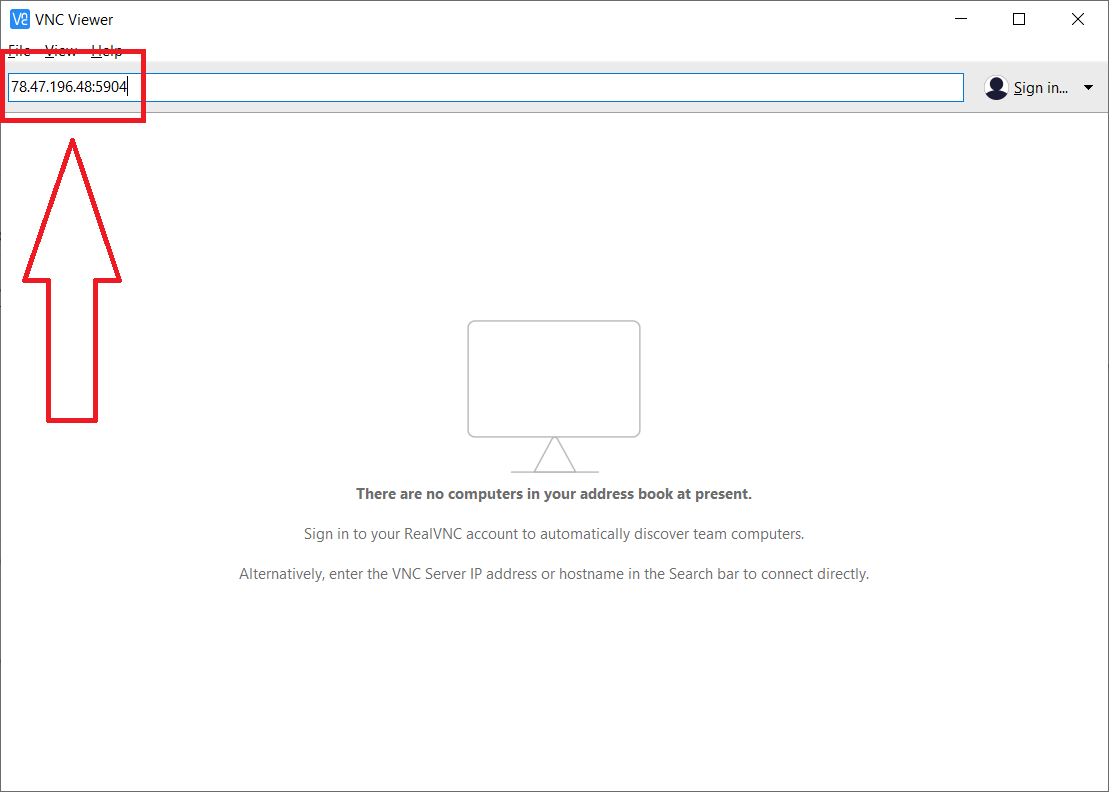This screenshot has height=792, width=1109.
Task: Click the 'no computers in your address book' message
Action: pos(553,494)
